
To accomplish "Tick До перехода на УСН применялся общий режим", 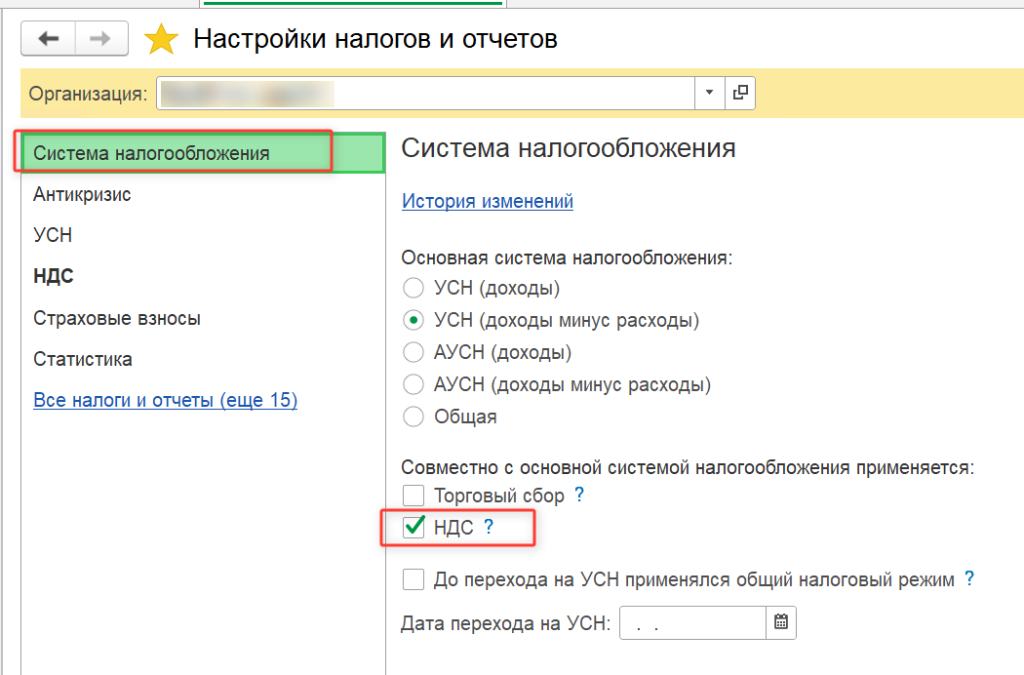I will coord(414,580).
